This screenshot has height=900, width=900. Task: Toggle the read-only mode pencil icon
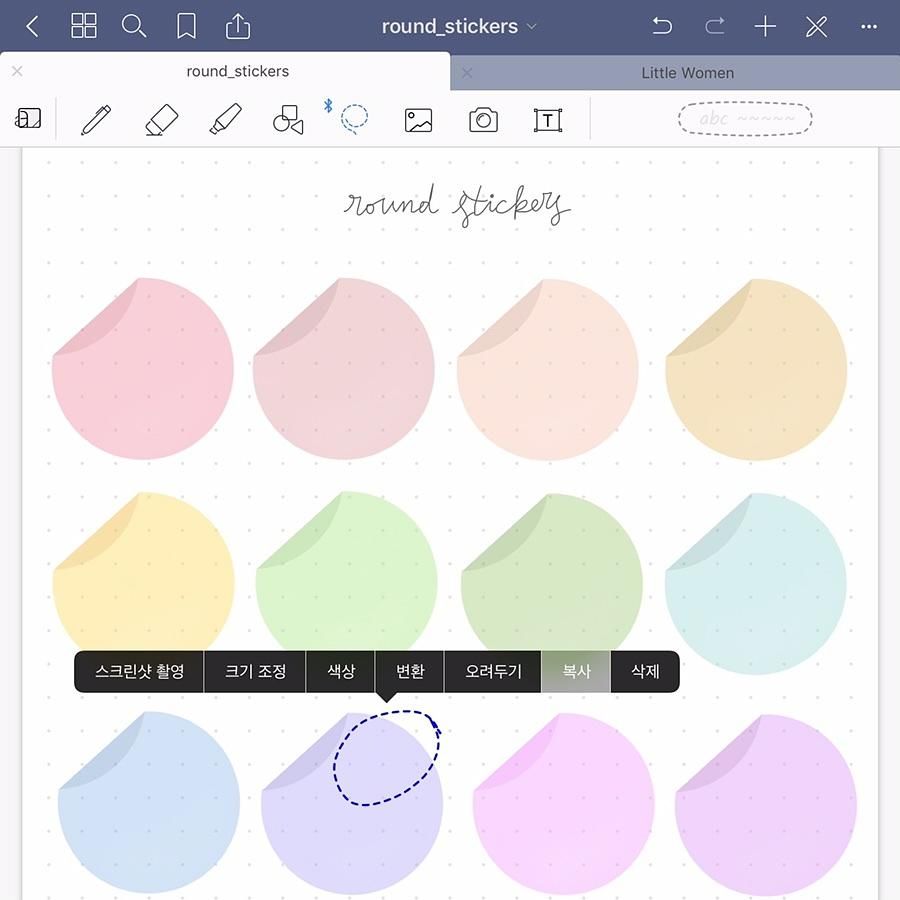click(817, 27)
